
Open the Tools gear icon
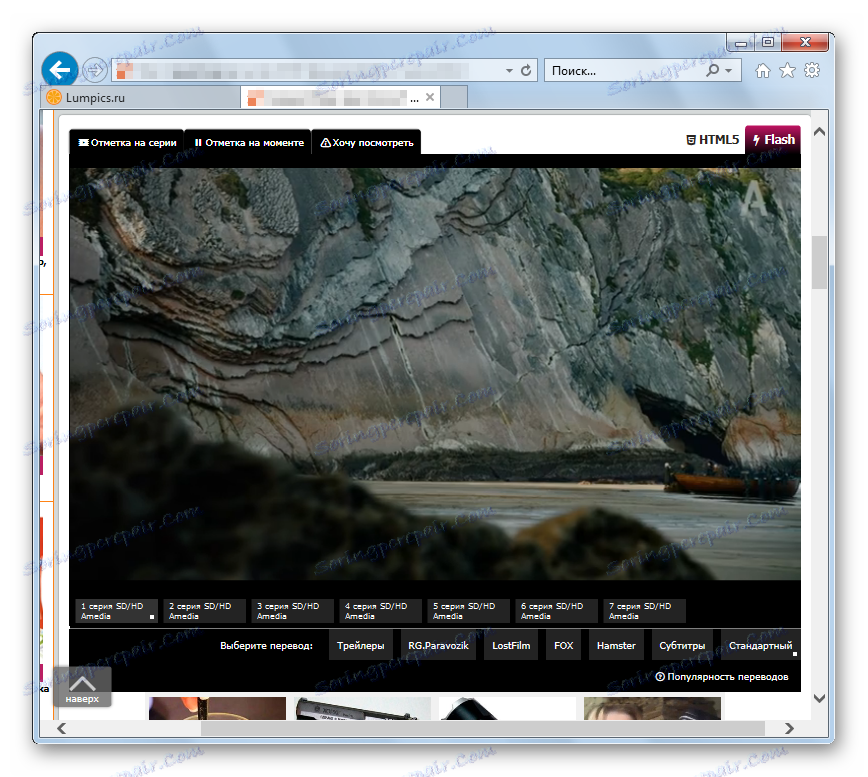pyautogui.click(x=812, y=70)
